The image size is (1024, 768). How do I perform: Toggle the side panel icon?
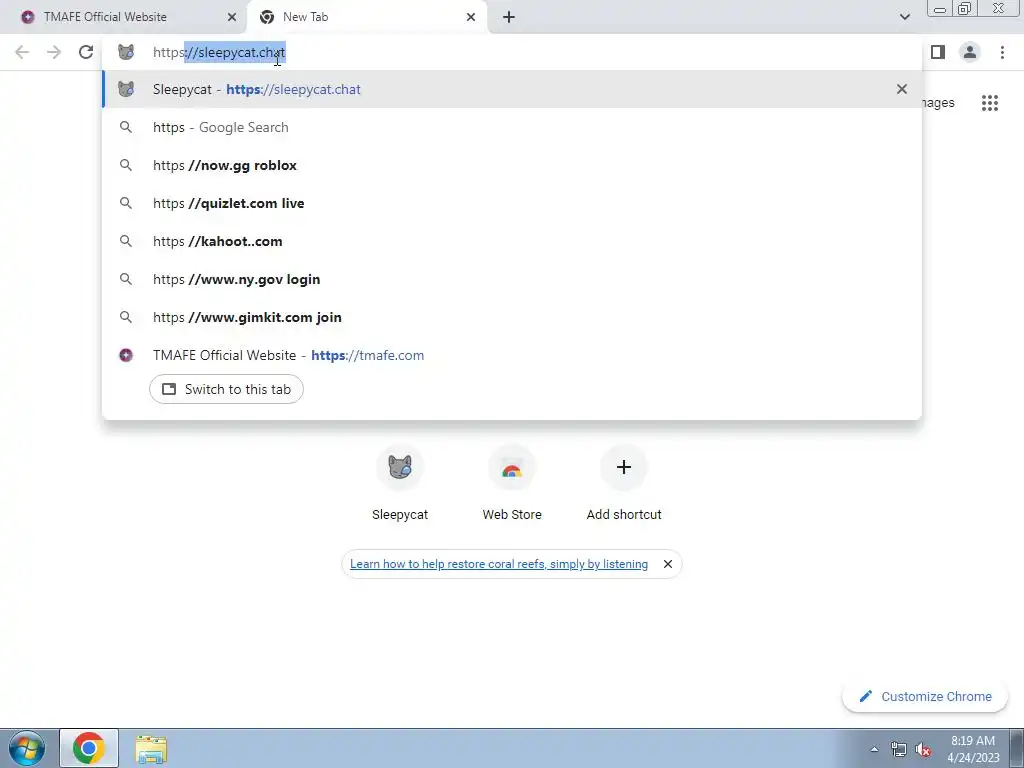click(x=938, y=52)
